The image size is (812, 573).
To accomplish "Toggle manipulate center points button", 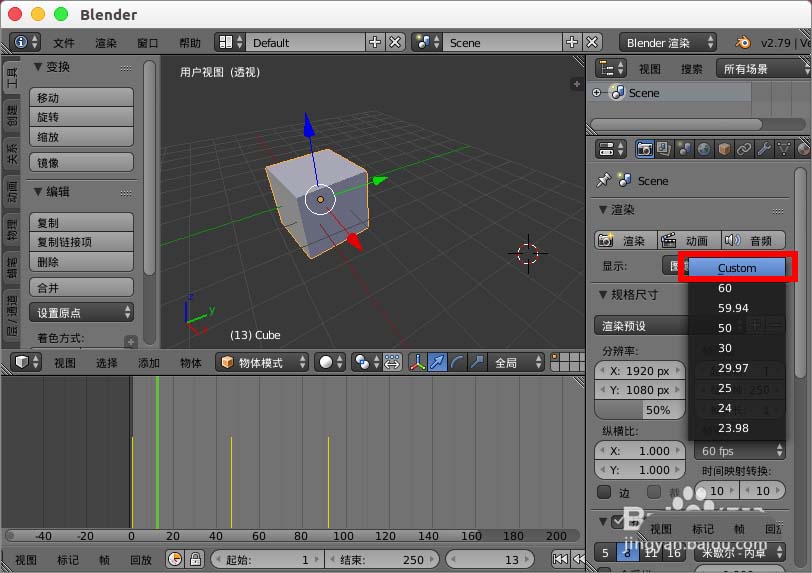I will pos(392,362).
